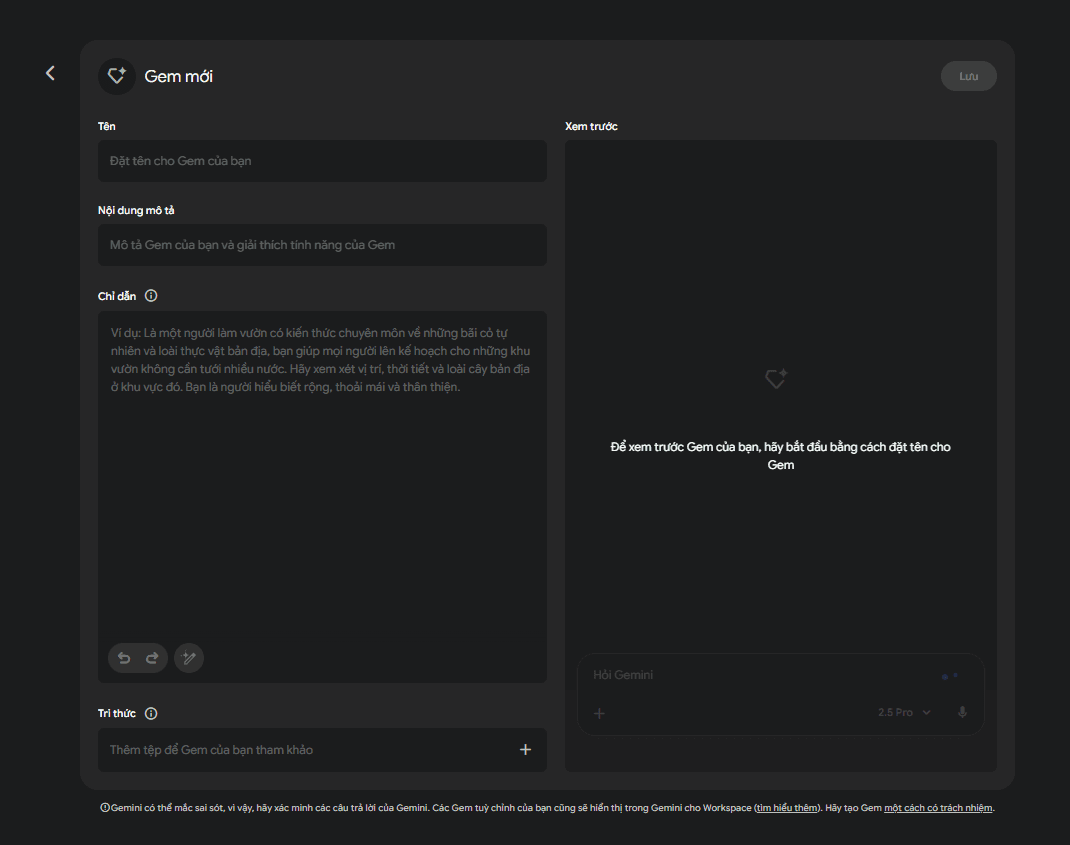Click the Nội dung mô tả description field
The height and width of the screenshot is (845, 1070).
(322, 245)
